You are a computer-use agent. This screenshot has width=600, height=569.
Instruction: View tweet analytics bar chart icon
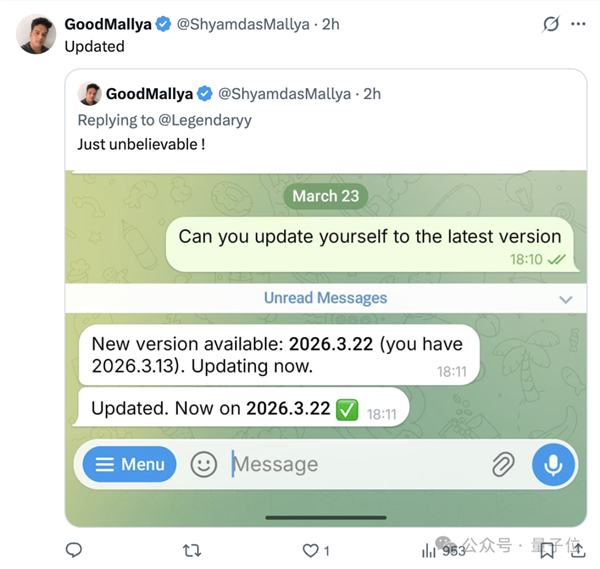430,550
